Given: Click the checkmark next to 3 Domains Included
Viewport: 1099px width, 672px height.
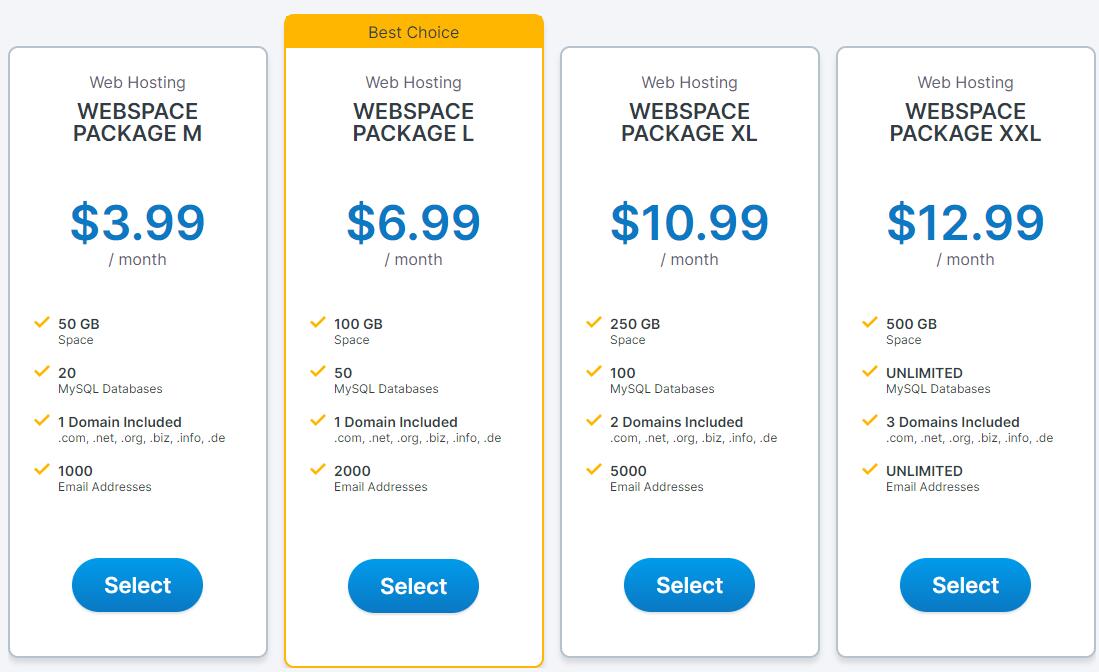Looking at the screenshot, I should click(870, 420).
